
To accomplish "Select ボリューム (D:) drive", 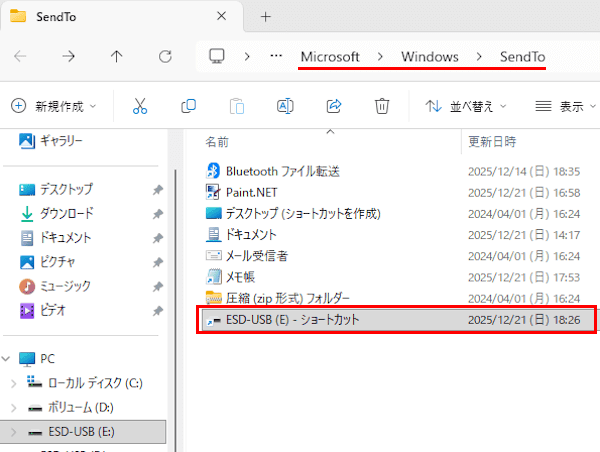I will (80, 408).
